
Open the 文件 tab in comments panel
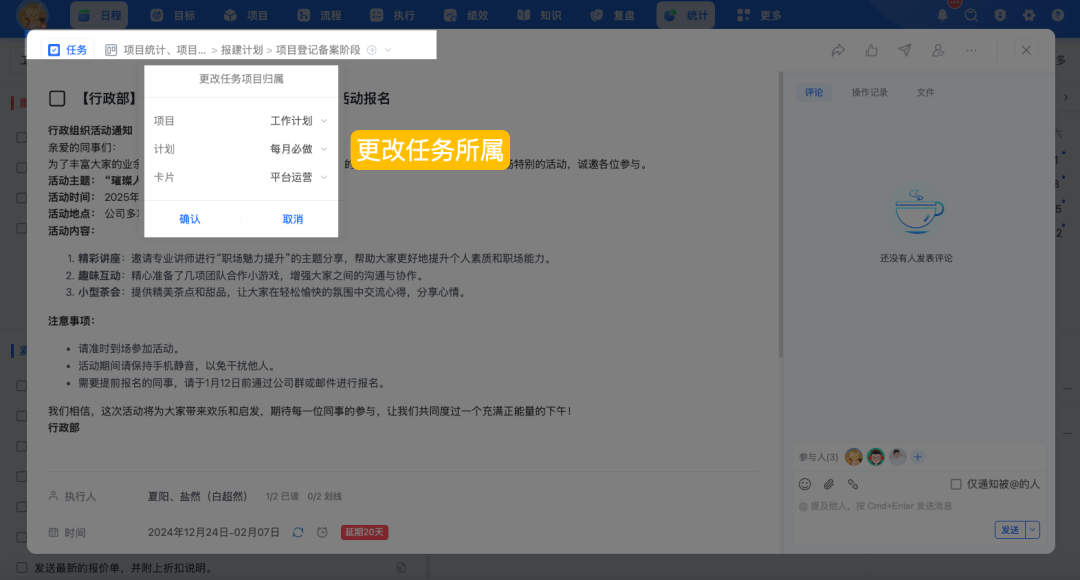(x=925, y=91)
